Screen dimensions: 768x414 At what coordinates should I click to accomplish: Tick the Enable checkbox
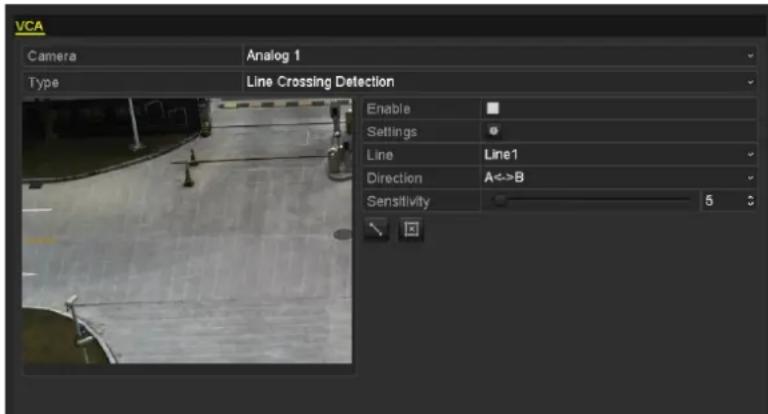[493, 108]
